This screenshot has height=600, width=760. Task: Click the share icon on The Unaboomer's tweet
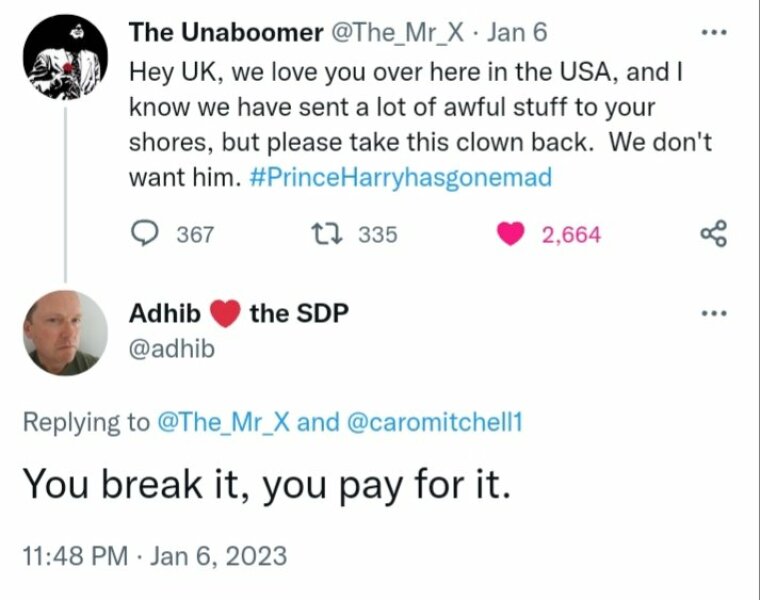[713, 234]
